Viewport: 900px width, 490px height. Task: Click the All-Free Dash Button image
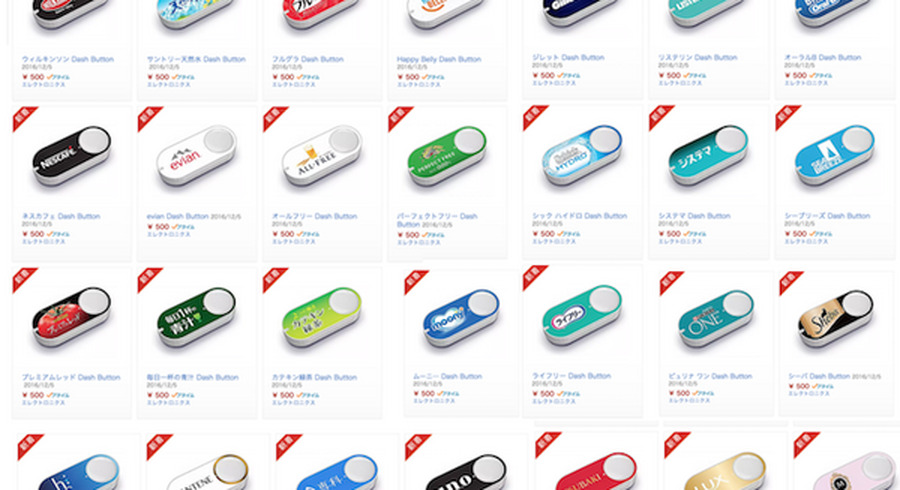click(322, 155)
